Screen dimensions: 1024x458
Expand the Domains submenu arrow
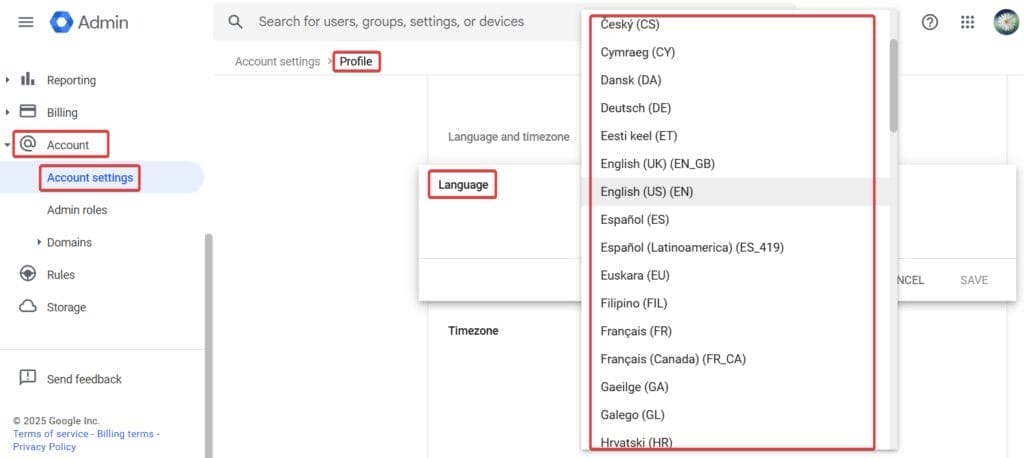pyautogui.click(x=39, y=242)
